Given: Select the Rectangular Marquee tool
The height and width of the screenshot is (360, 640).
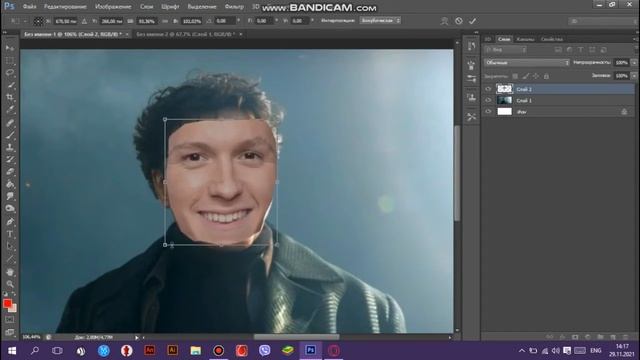Looking at the screenshot, I should click(x=10, y=61).
